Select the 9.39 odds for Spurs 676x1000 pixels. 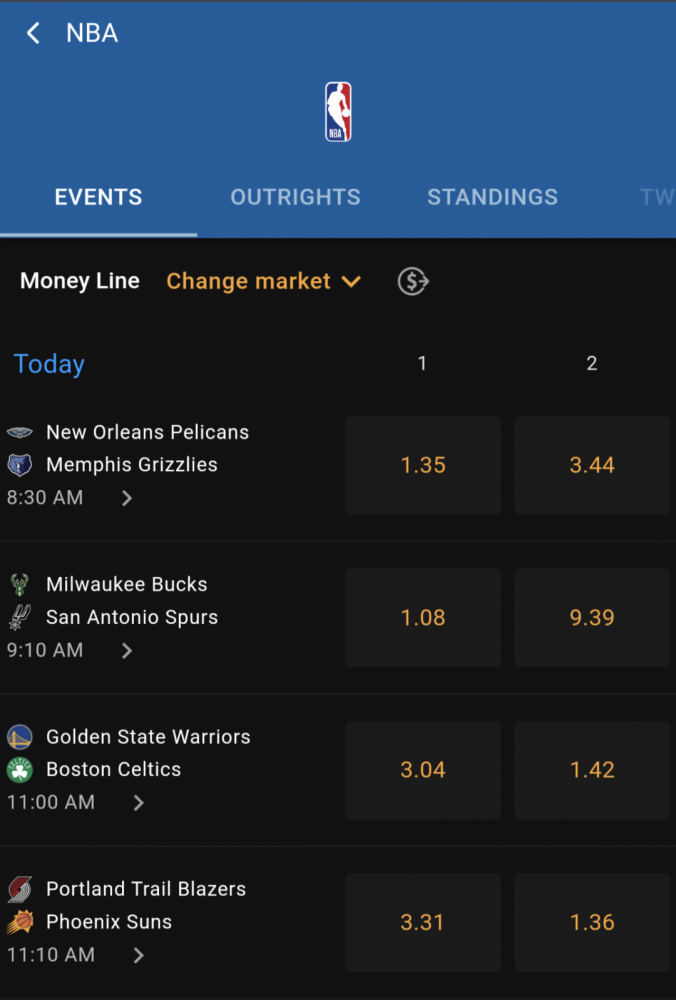tap(592, 618)
